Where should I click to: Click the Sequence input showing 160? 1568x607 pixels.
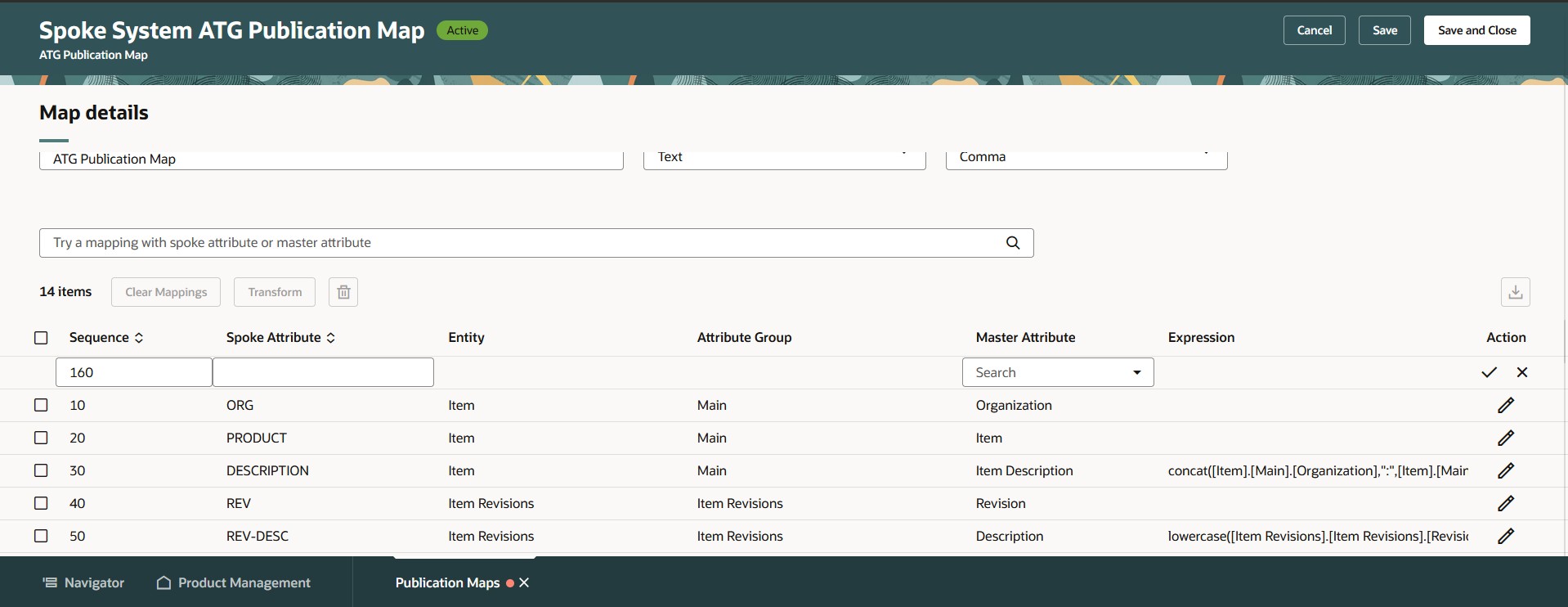click(x=134, y=372)
